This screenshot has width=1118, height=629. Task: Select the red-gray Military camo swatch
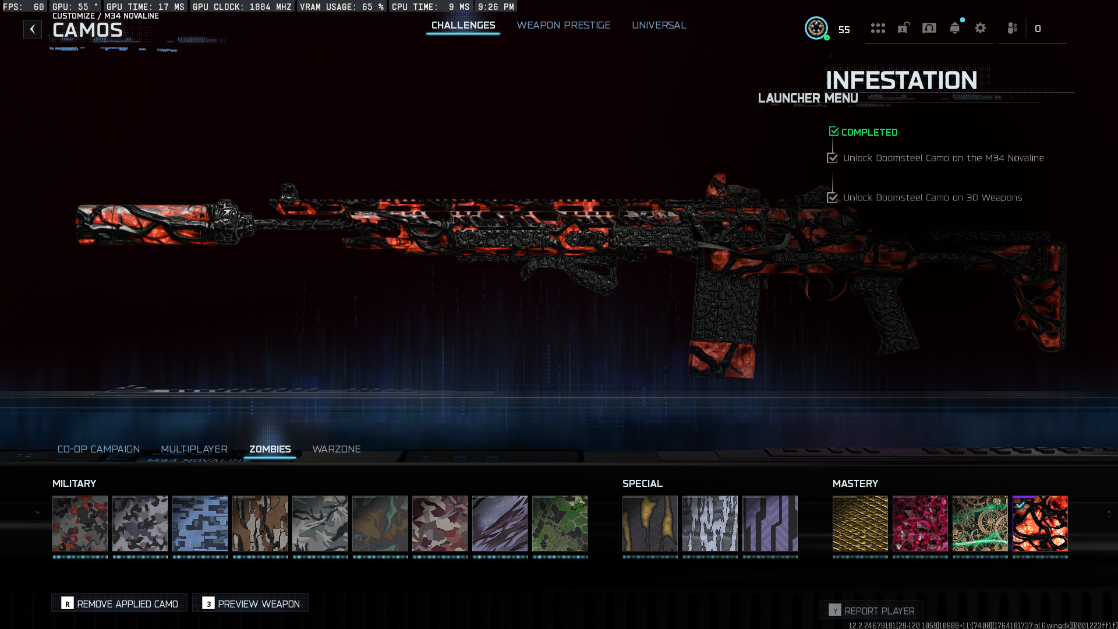click(80, 524)
